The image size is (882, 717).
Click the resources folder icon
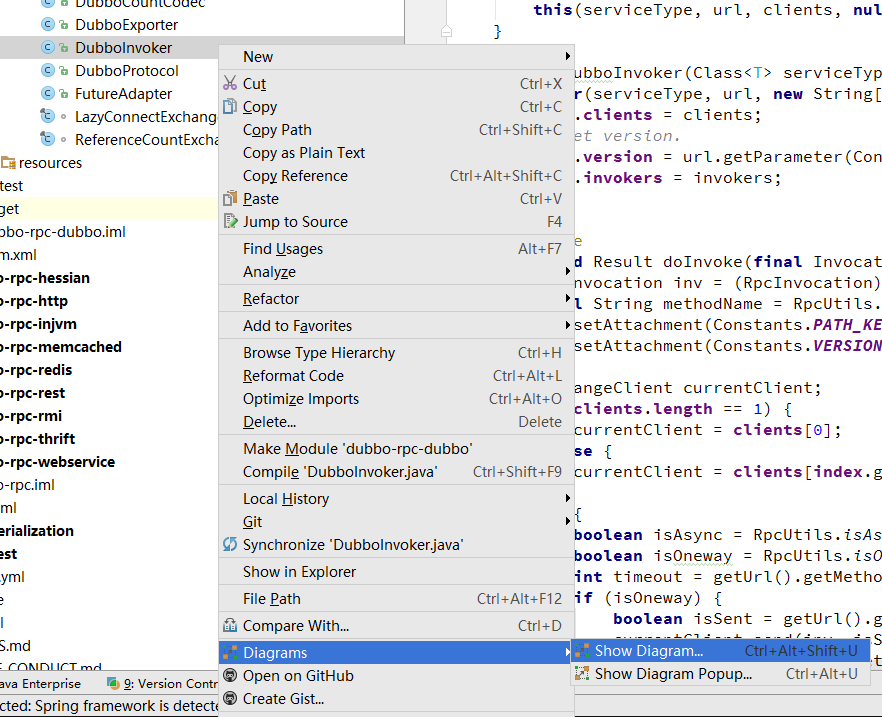coord(8,163)
